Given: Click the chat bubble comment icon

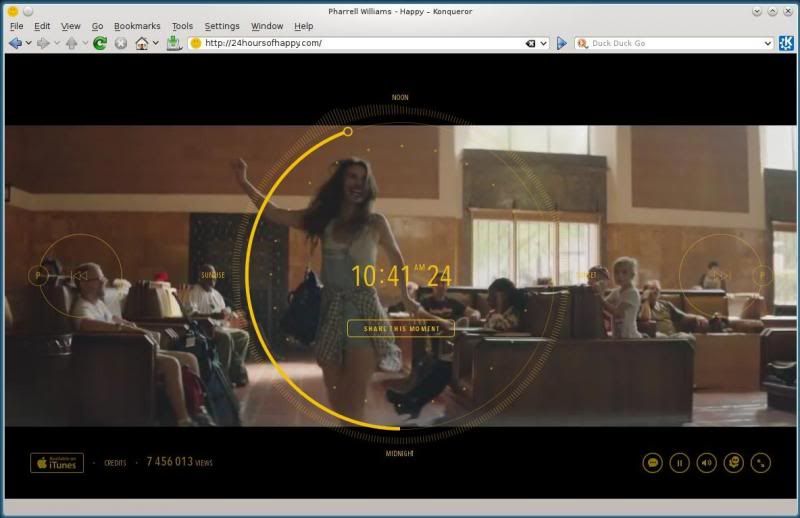Looking at the screenshot, I should 653,463.
